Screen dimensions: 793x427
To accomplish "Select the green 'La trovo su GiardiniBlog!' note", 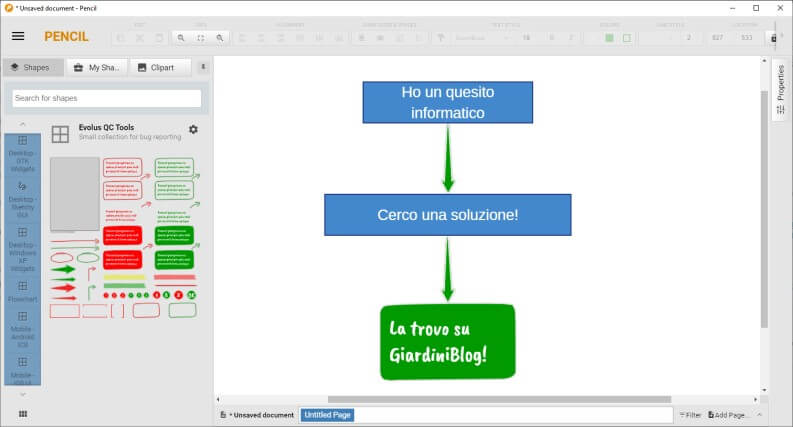I will [448, 341].
